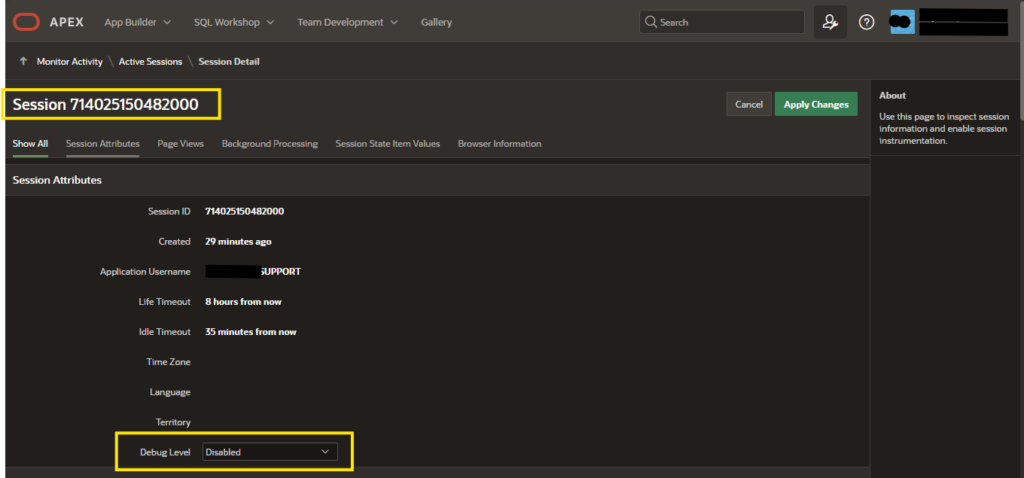Click the up arrow breadcrumb icon

click(x=24, y=61)
